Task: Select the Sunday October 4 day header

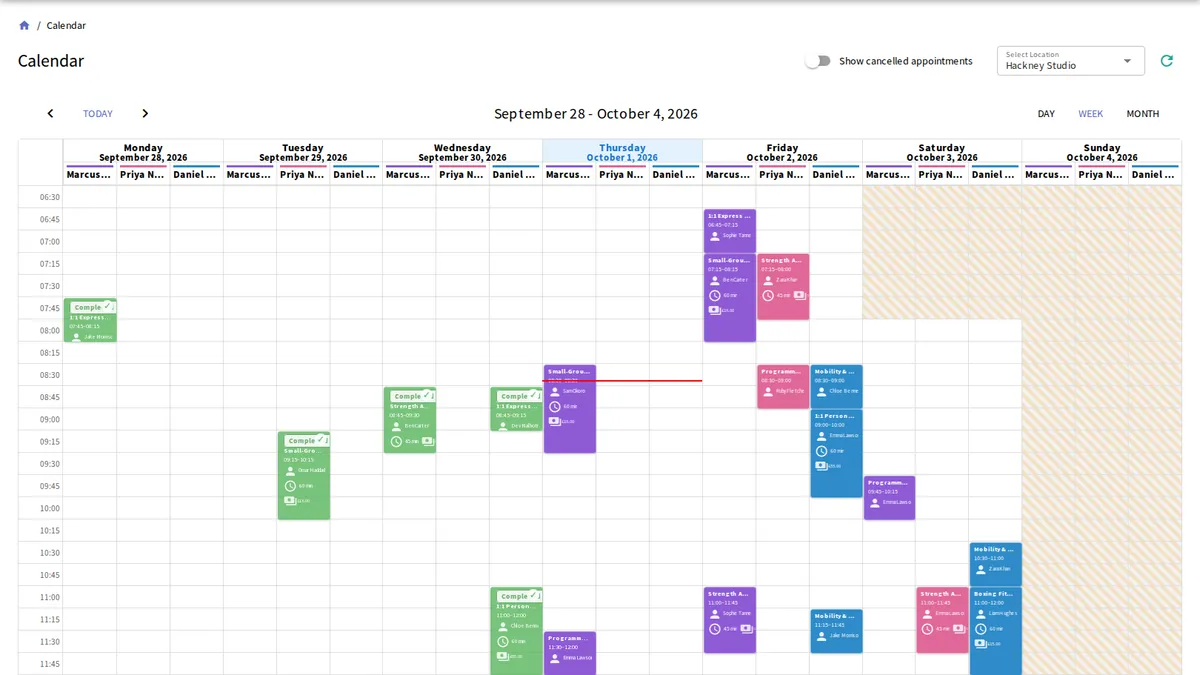Action: point(1102,152)
